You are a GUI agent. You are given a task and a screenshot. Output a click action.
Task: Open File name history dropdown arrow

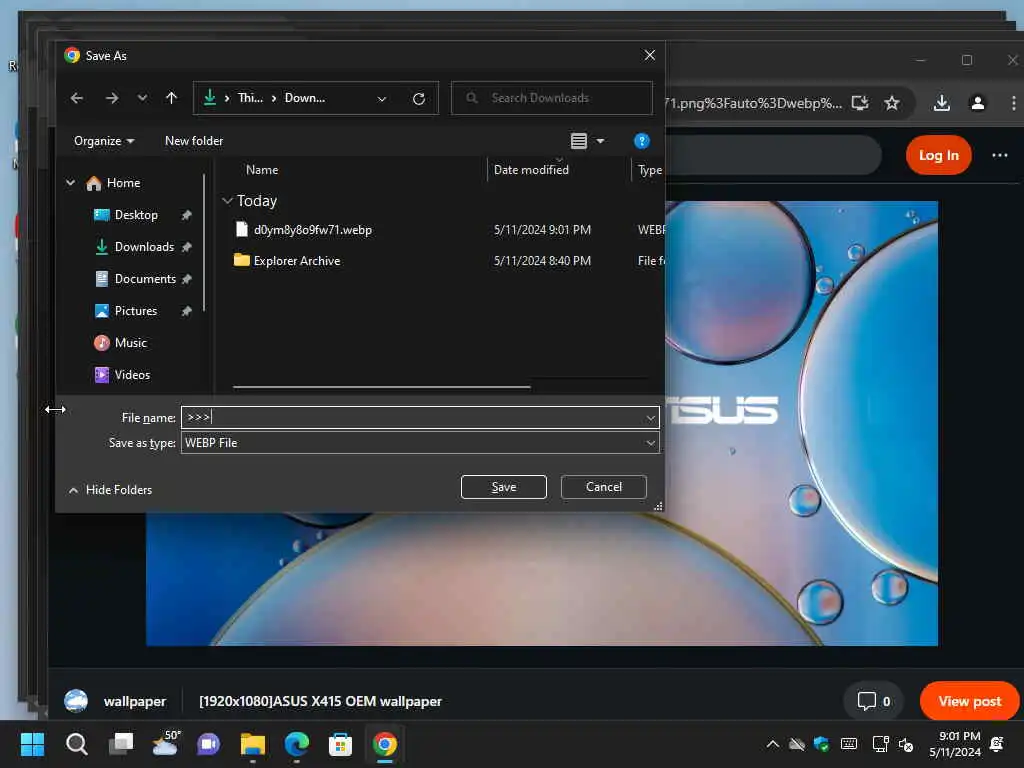[x=650, y=418]
